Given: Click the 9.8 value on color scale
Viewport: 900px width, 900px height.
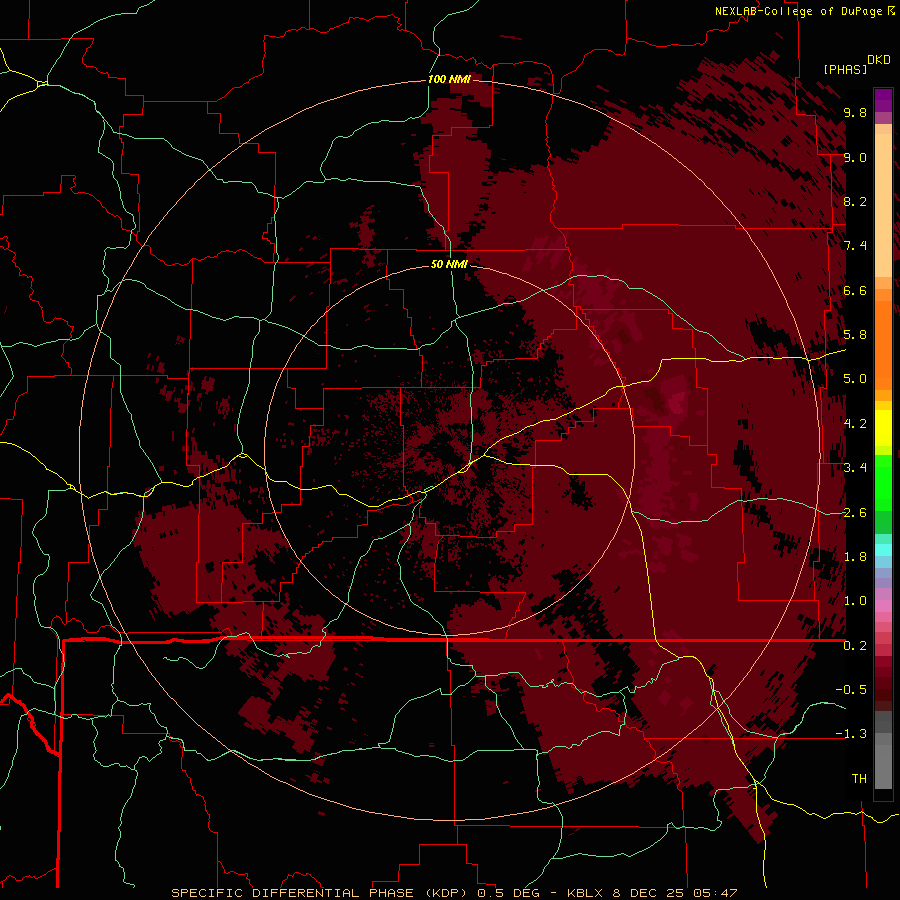Looking at the screenshot, I should tap(855, 112).
